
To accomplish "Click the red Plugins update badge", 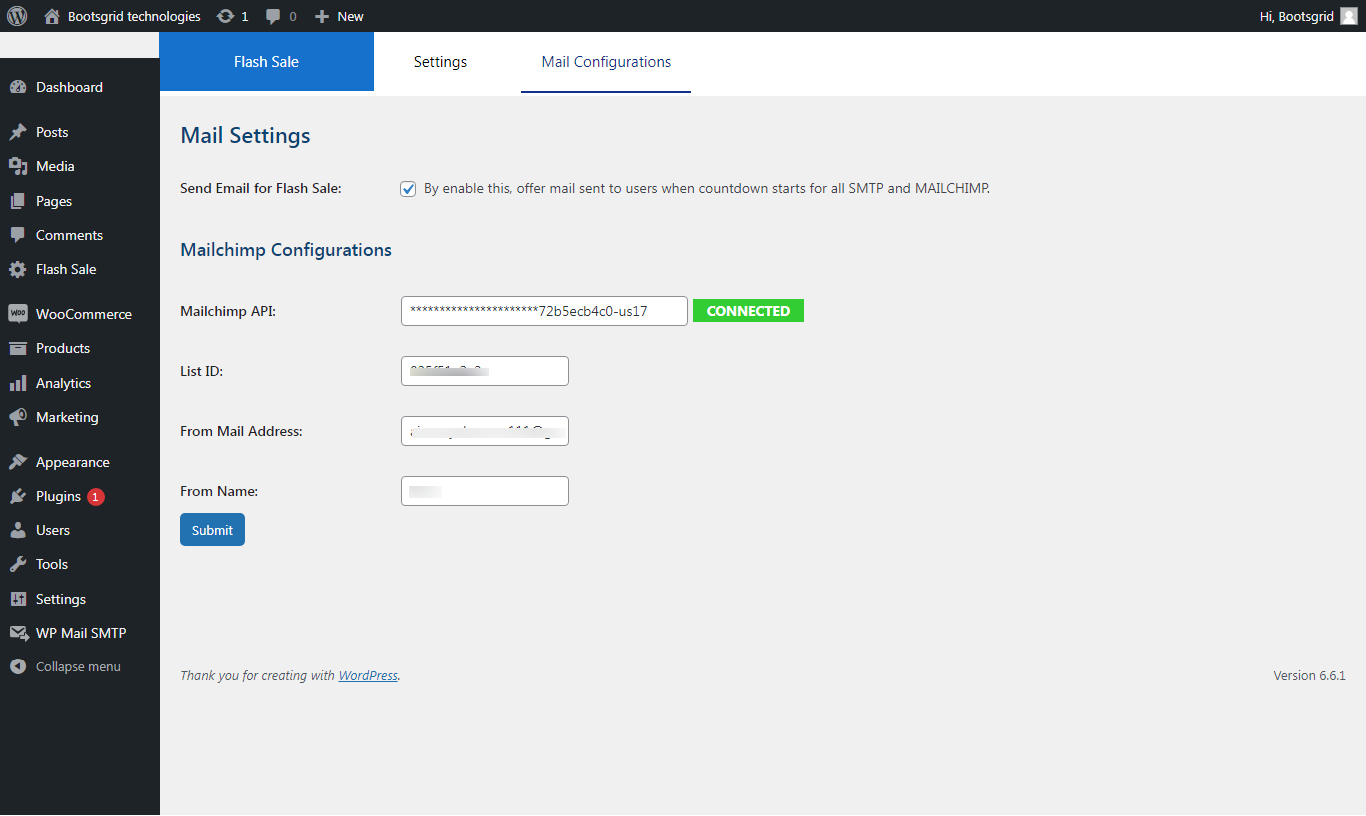I will (x=95, y=496).
